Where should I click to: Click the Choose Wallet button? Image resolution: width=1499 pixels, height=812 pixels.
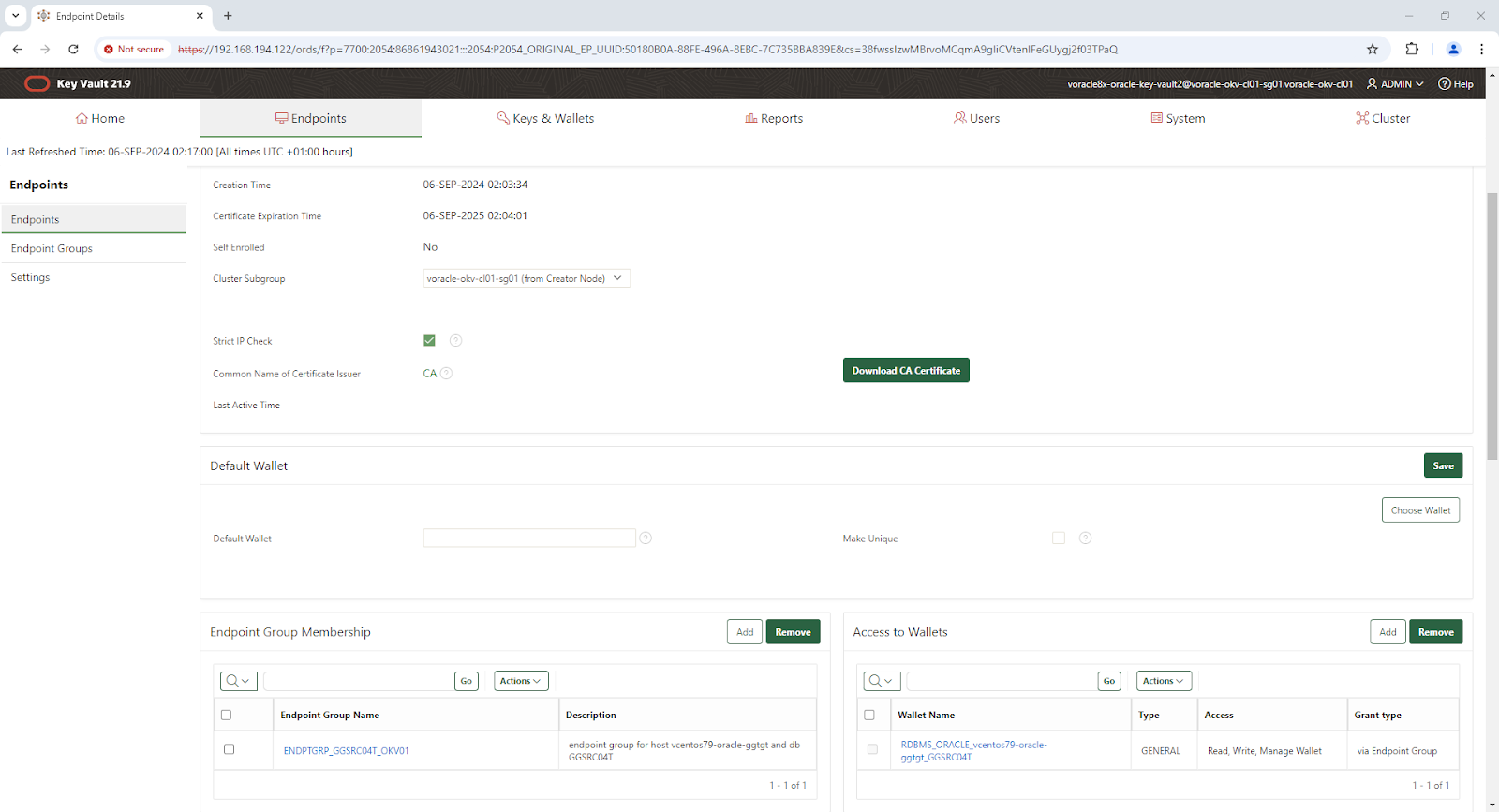(1420, 510)
